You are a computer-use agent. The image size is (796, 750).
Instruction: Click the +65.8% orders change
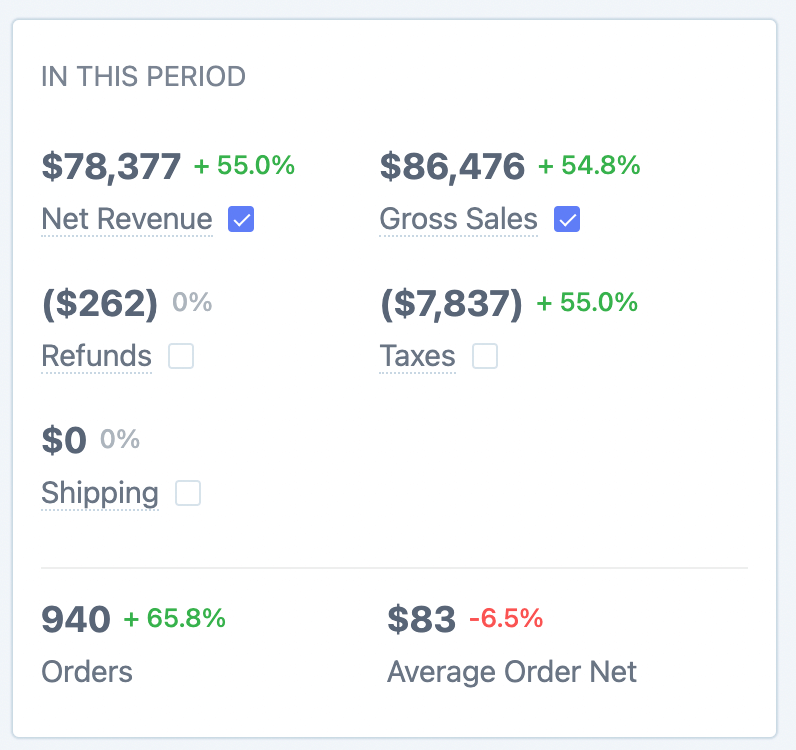(x=175, y=619)
